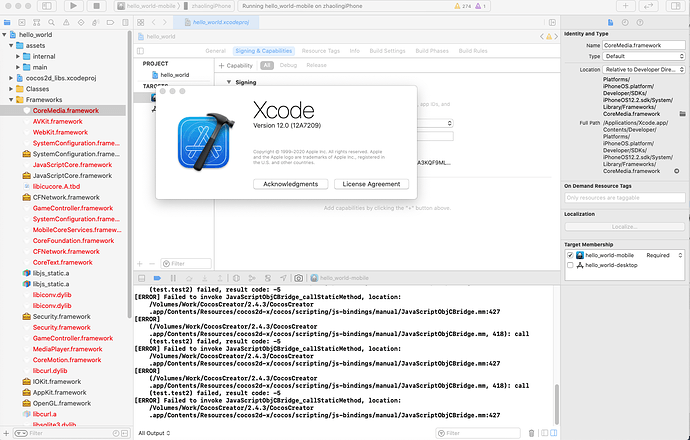Collapse the hello_world project root

4,35
